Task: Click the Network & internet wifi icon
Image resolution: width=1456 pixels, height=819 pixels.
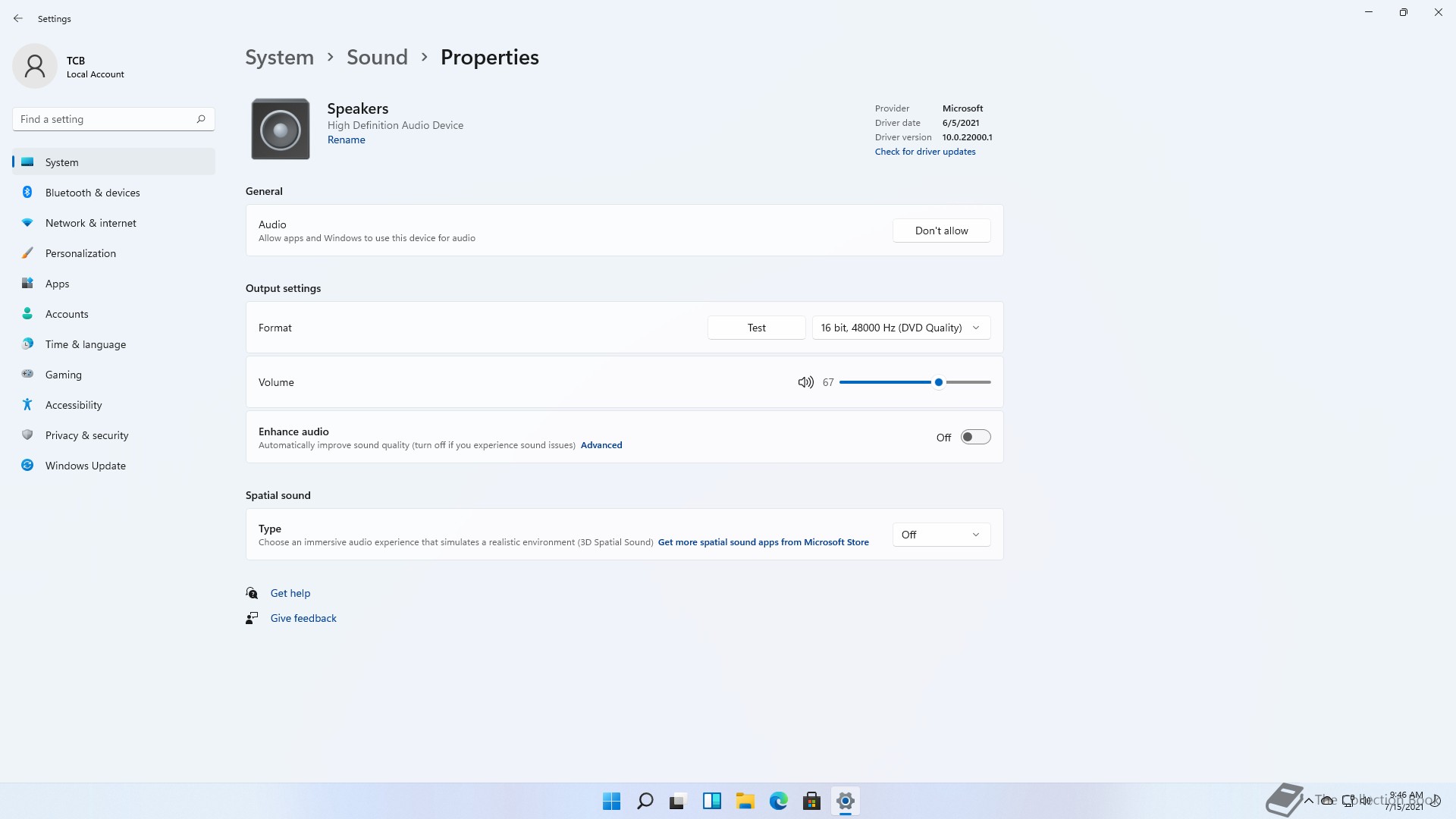Action: (x=27, y=223)
